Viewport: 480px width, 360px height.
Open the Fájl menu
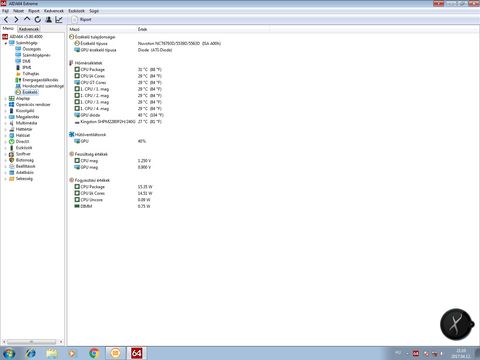point(6,11)
